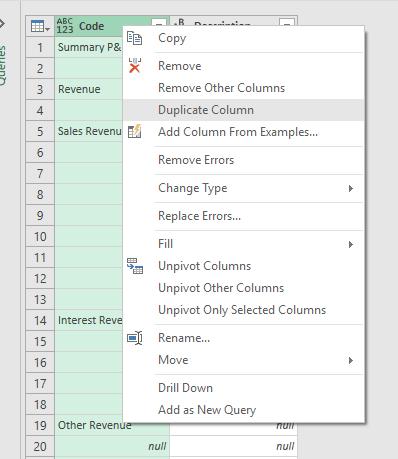Select row number 13
The image size is (398, 459).
coord(40,299)
